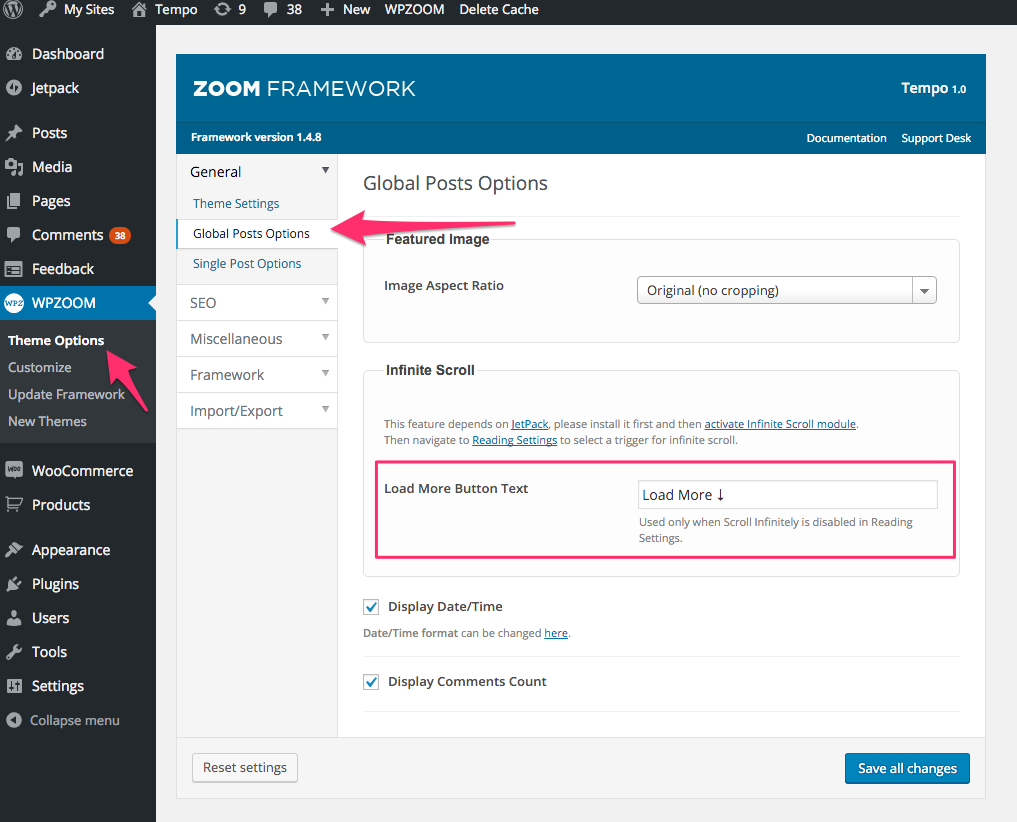Open My Sites key icon
Screen dimensions: 1017x822
pyautogui.click(x=47, y=10)
